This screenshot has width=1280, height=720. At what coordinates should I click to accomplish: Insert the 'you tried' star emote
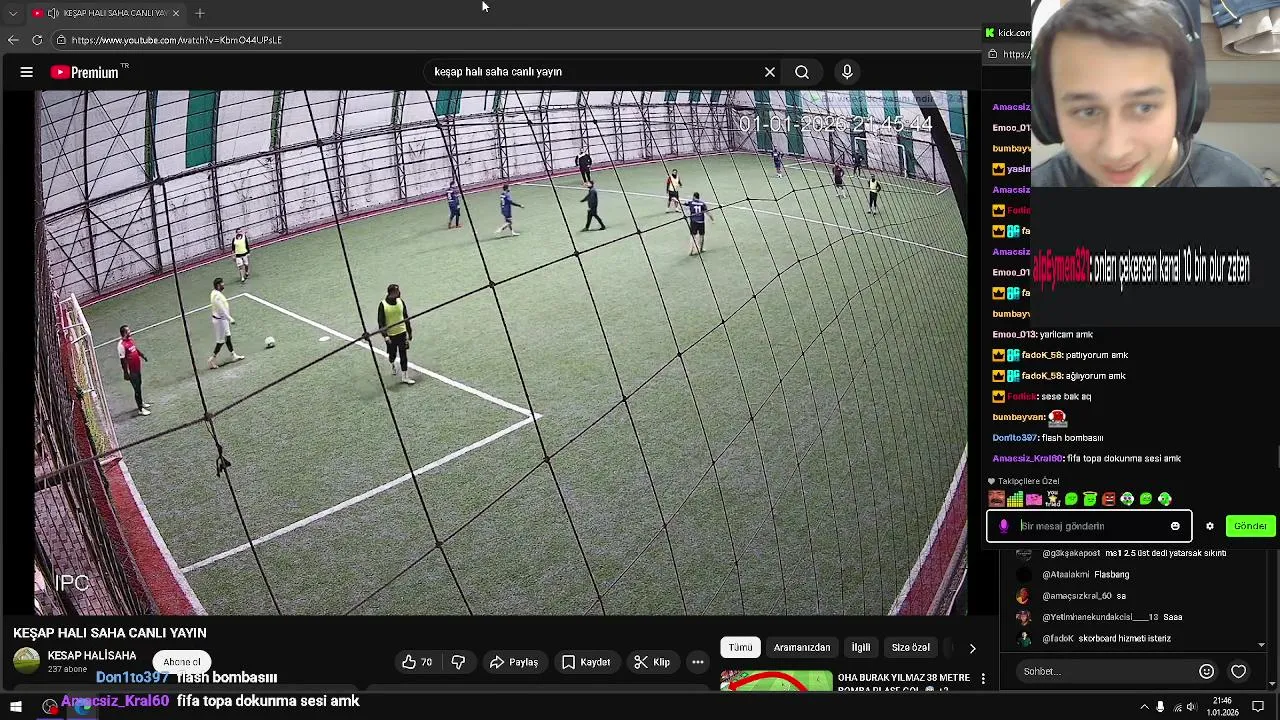tap(1053, 499)
